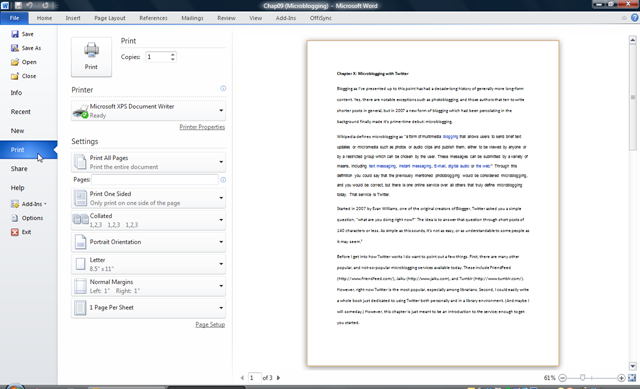Click the Options icon in the sidebar
This screenshot has height=389, width=640.
tap(15, 218)
